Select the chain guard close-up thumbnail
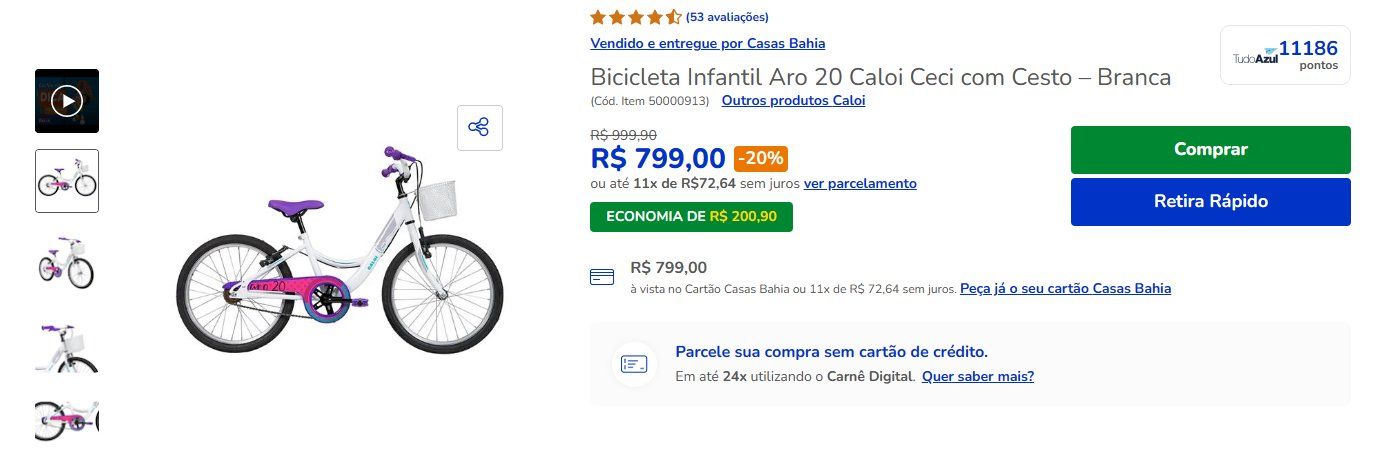 pos(67,419)
